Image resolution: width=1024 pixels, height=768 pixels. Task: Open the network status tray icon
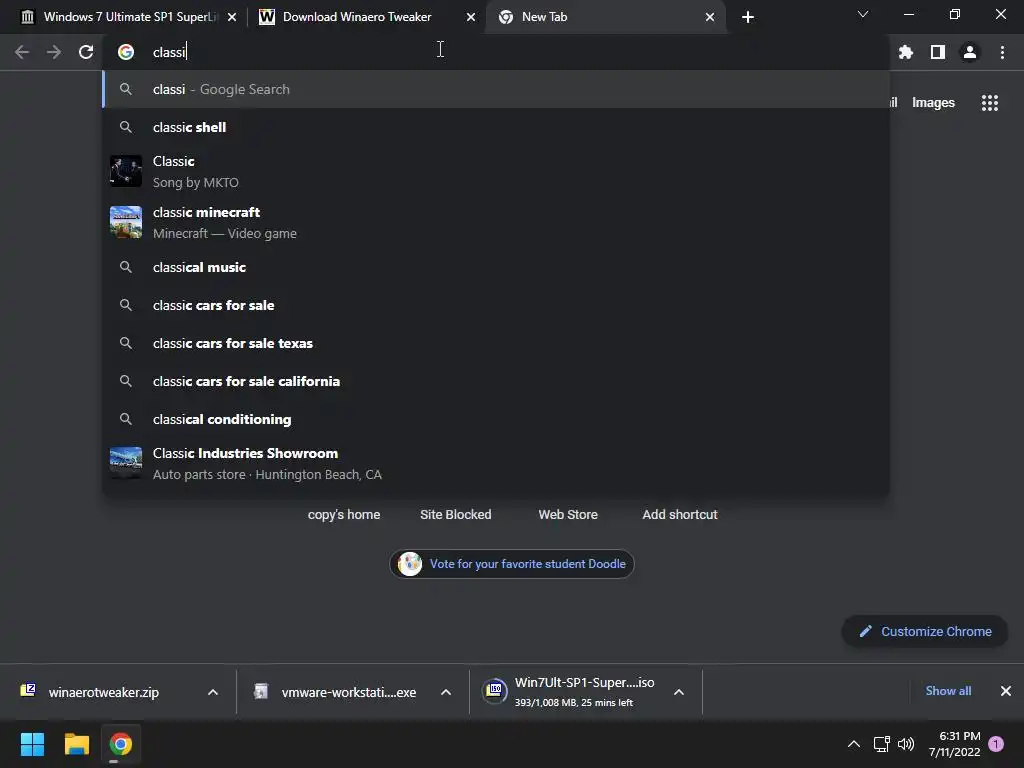click(882, 744)
